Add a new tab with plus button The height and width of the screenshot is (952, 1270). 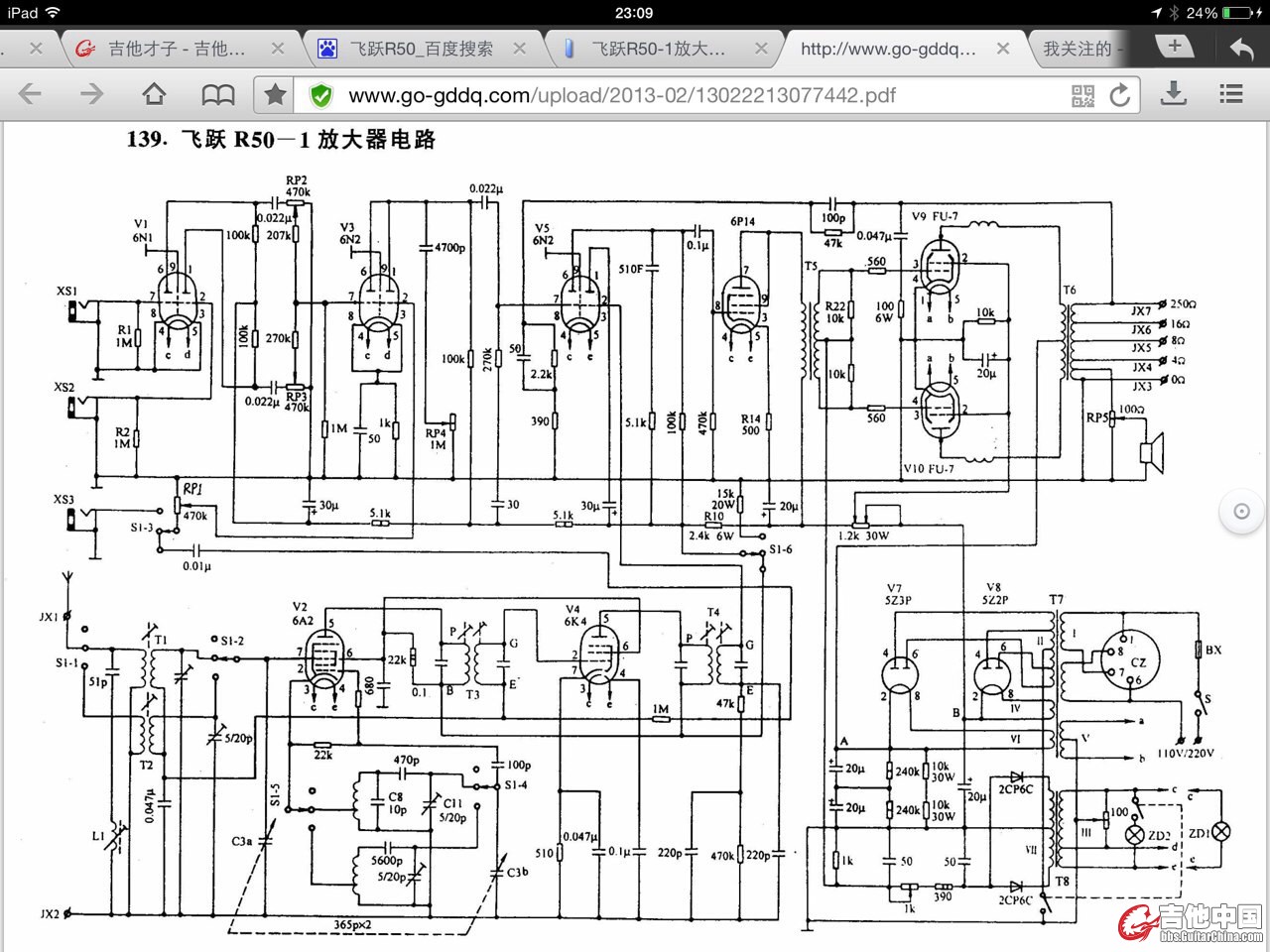[x=1175, y=47]
